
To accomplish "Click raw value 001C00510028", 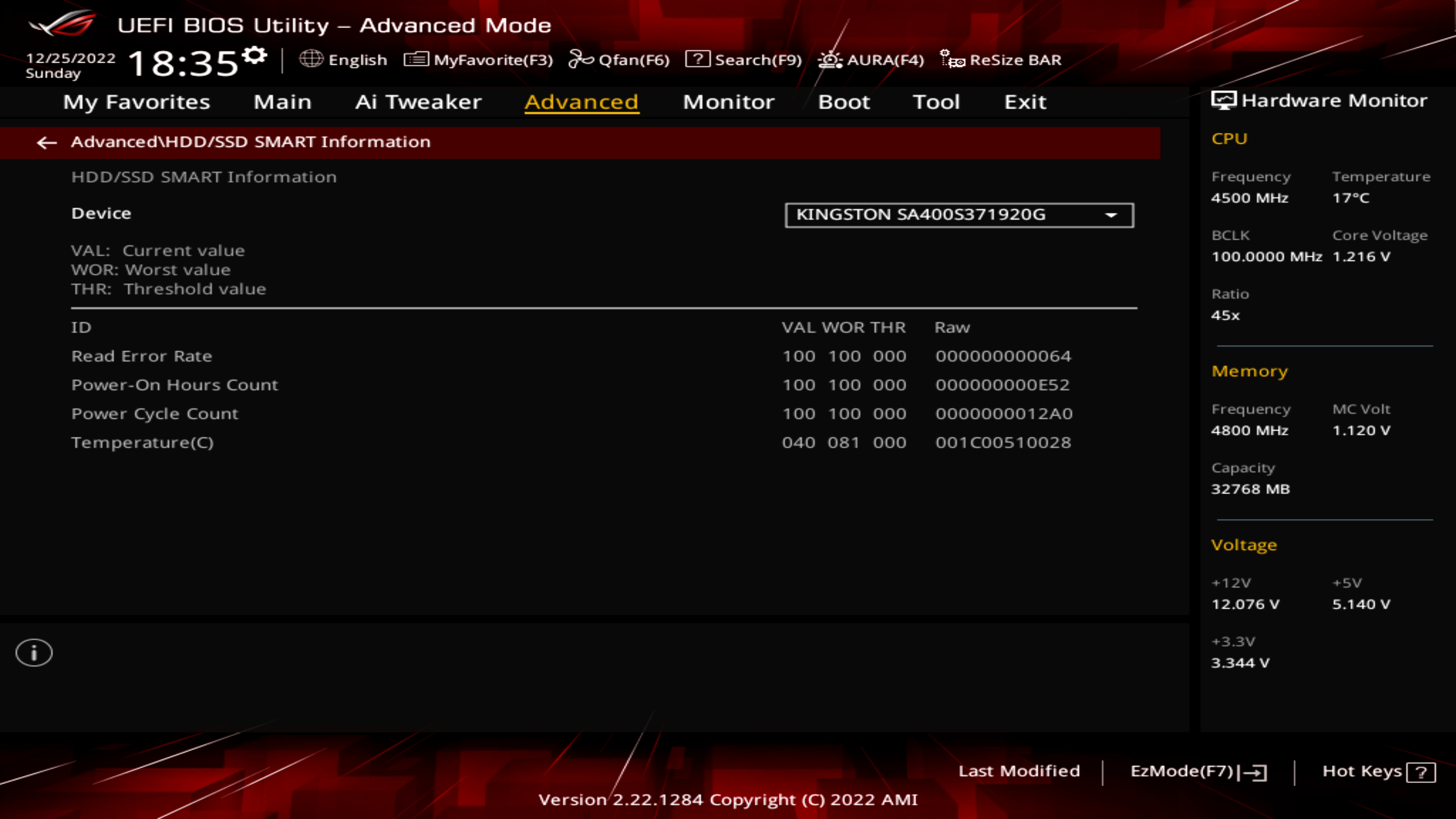I will tap(1003, 442).
